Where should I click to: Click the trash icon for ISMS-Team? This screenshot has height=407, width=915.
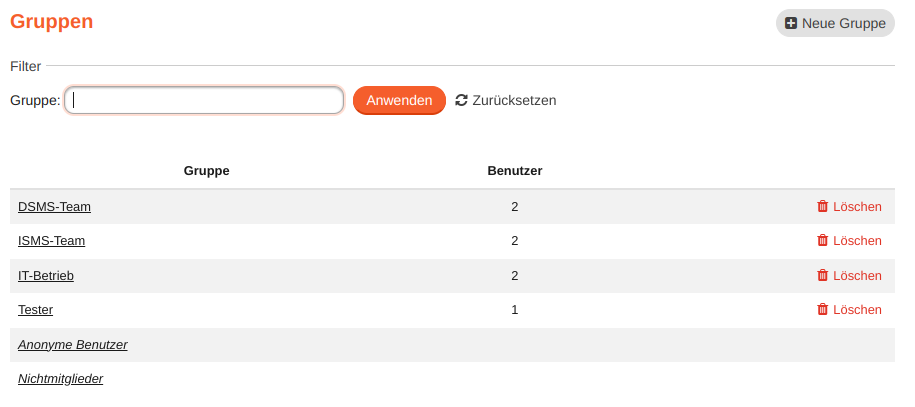point(823,240)
